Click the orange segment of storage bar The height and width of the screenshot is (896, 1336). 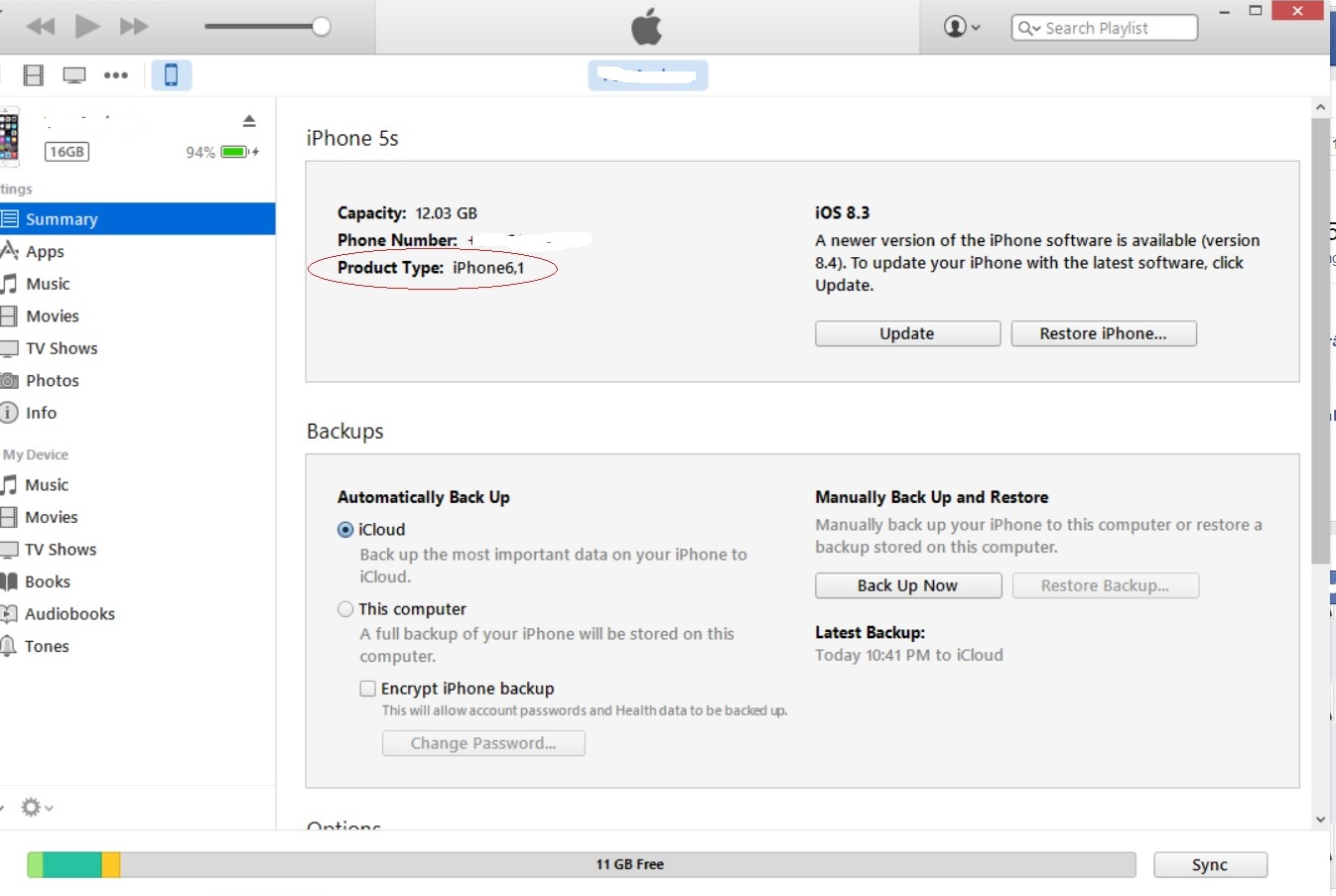pos(111,865)
